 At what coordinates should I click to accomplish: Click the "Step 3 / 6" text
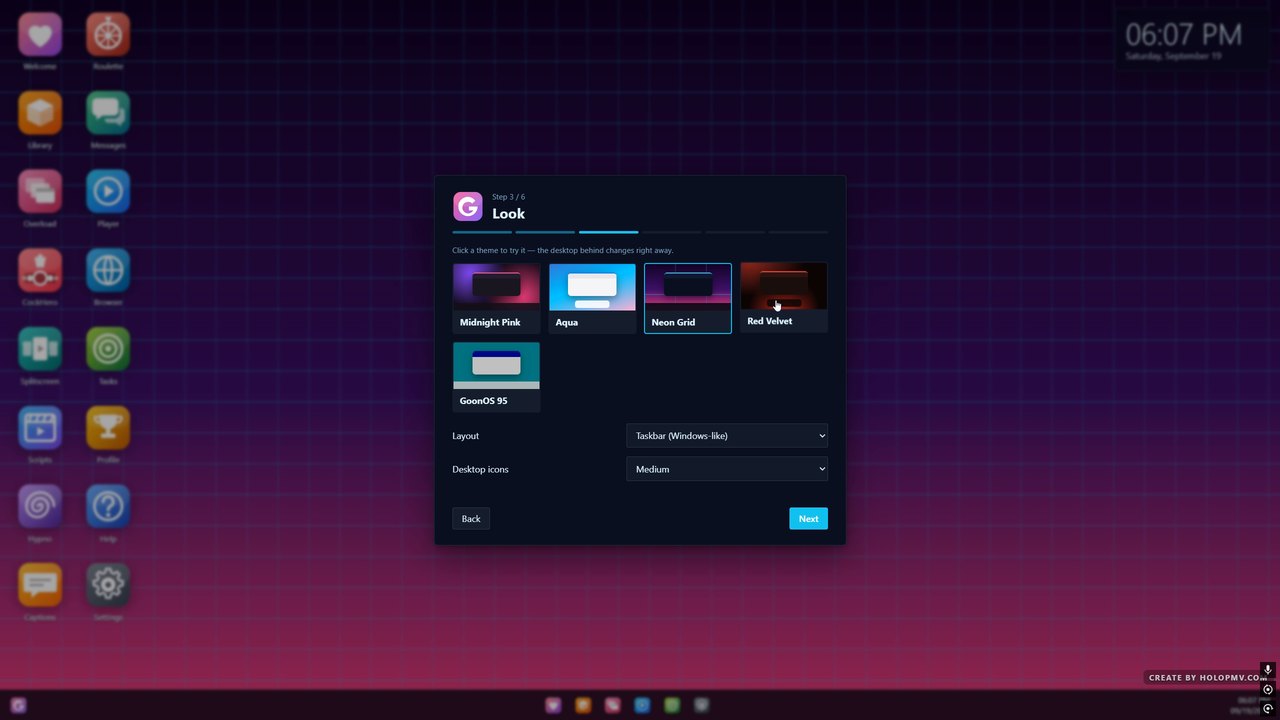[508, 197]
